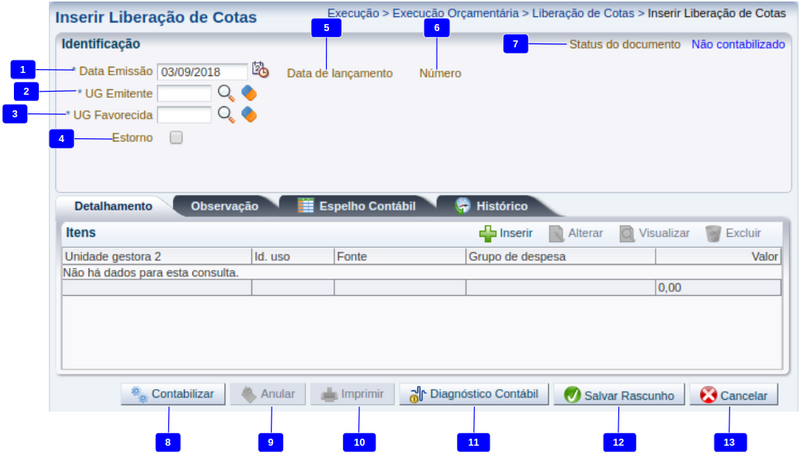This screenshot has height=455, width=800.
Task: Open the Espelho Contábil tab
Action: click(356, 206)
